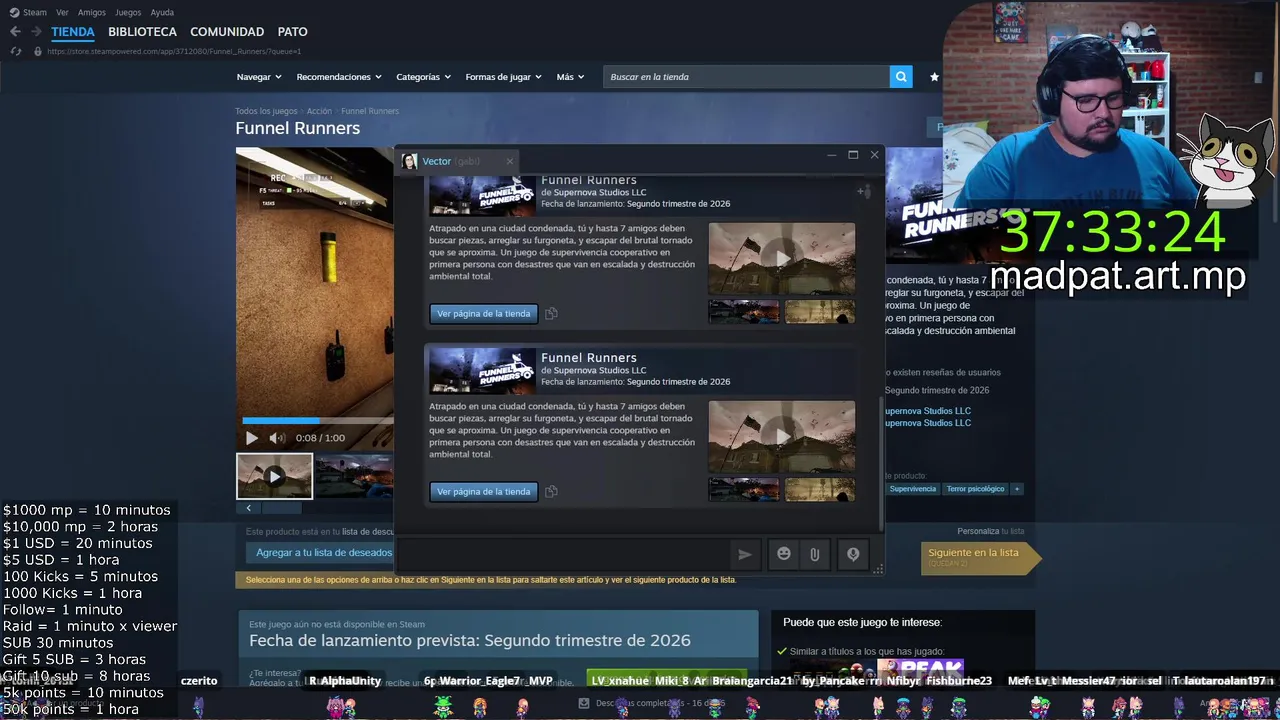Click left arrow of the thumbnail strip
The image size is (1280, 720).
tap(248, 508)
